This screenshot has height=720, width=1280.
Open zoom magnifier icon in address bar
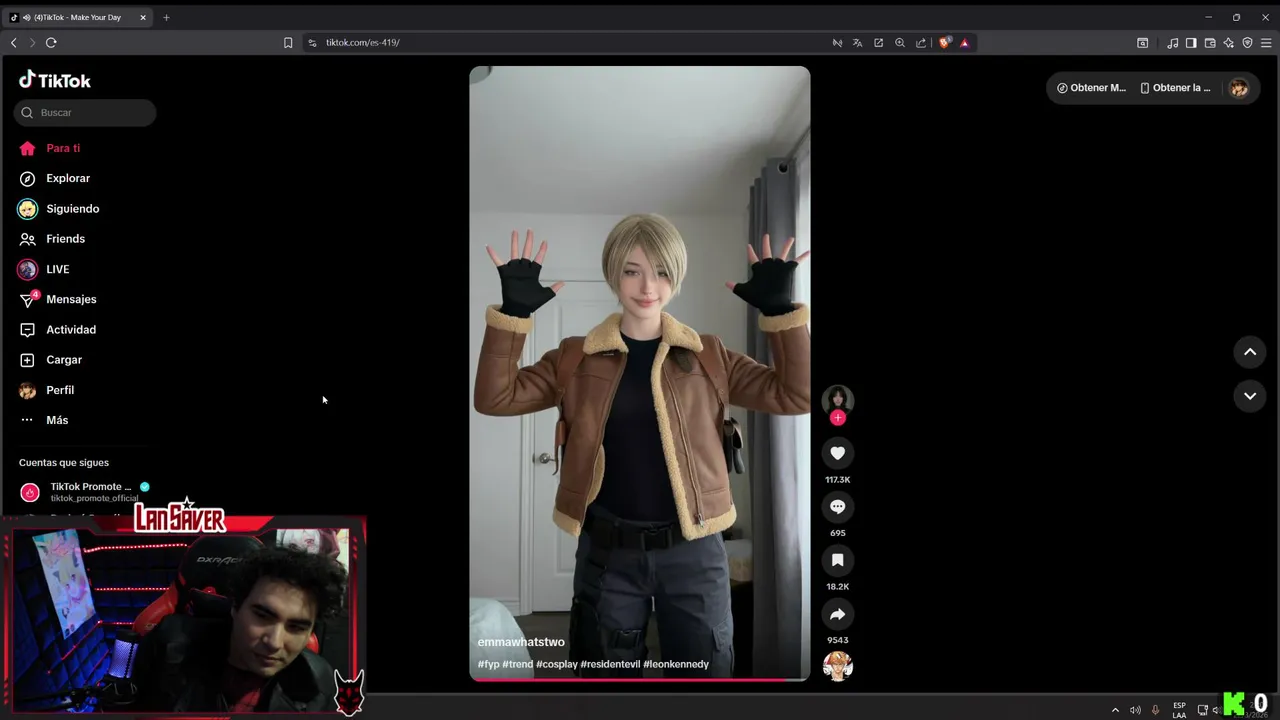pyautogui.click(x=900, y=43)
